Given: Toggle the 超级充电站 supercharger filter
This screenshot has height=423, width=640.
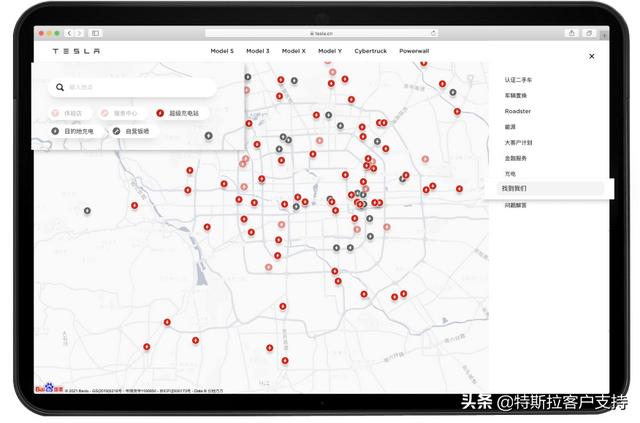Looking at the screenshot, I should click(x=178, y=113).
